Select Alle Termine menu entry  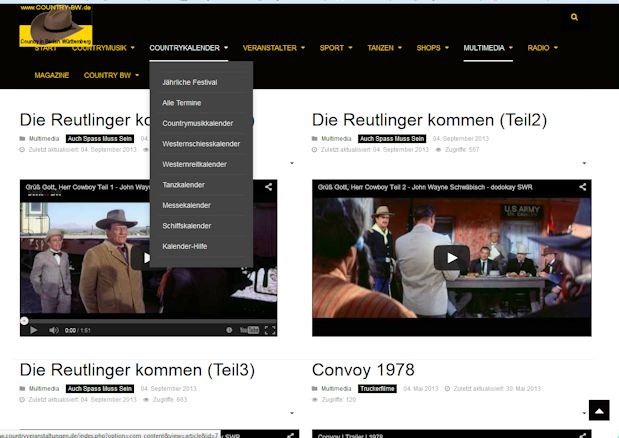point(182,103)
